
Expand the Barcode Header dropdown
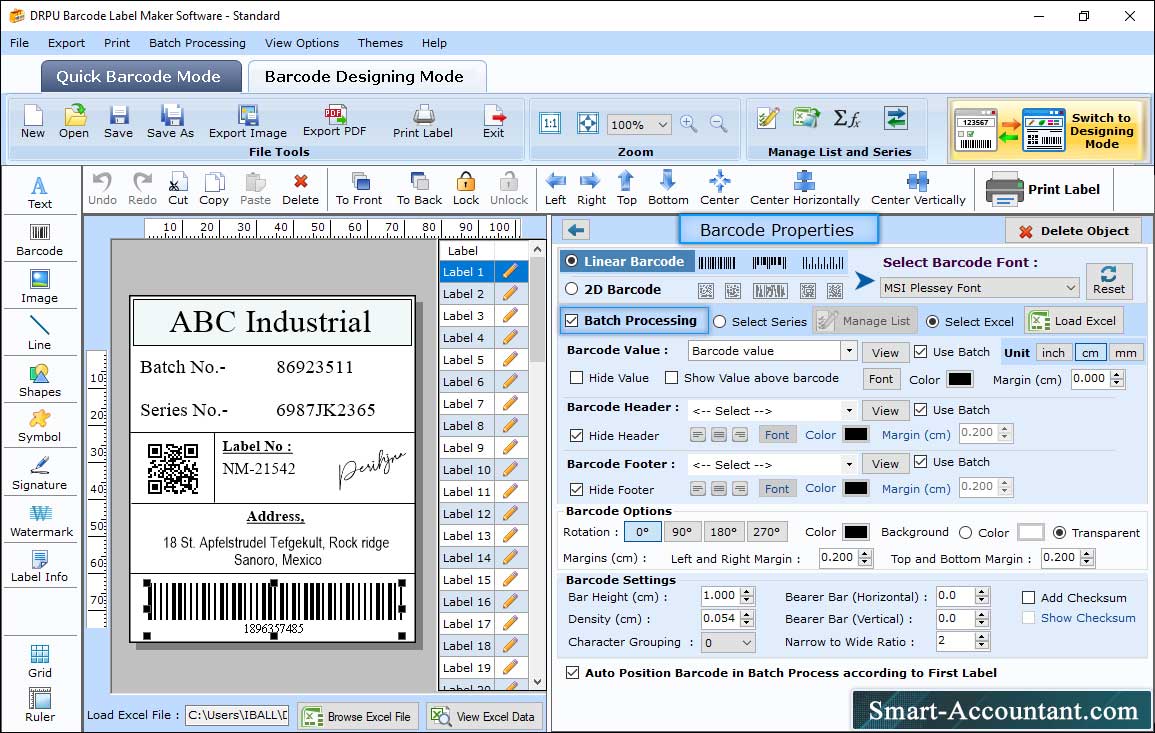pyautogui.click(x=849, y=410)
